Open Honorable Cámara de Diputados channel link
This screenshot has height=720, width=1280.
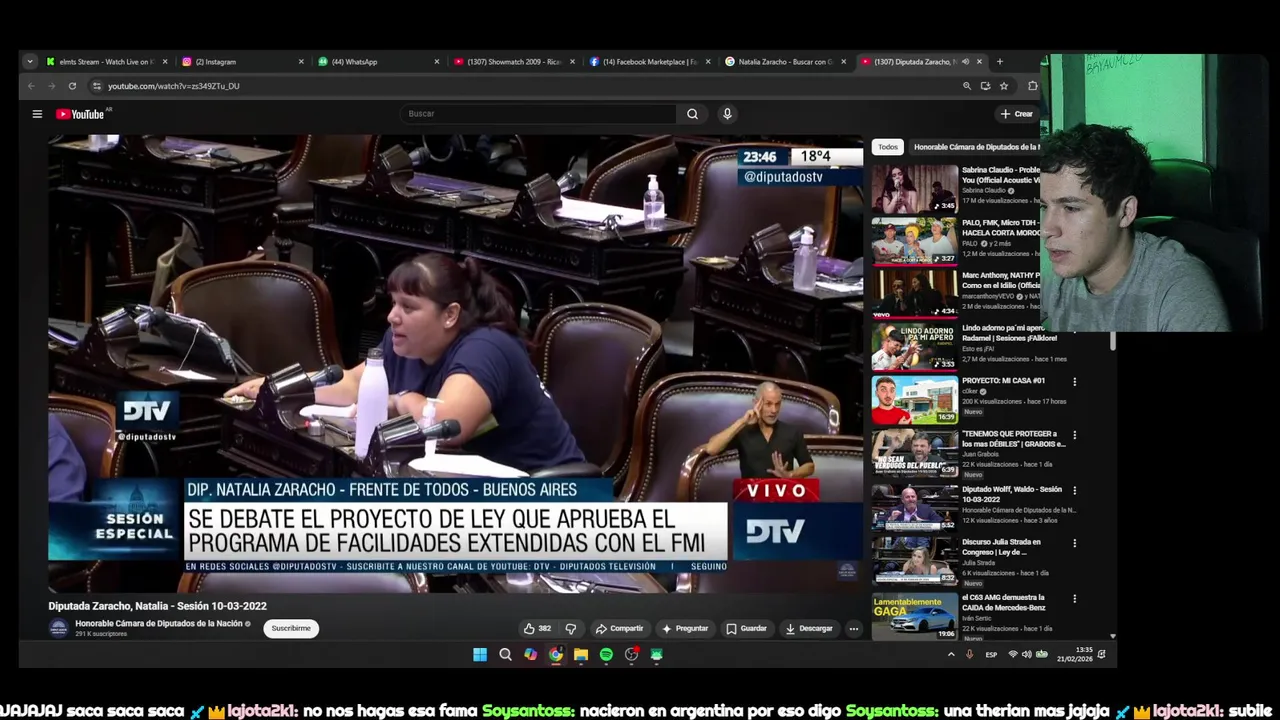(159, 623)
